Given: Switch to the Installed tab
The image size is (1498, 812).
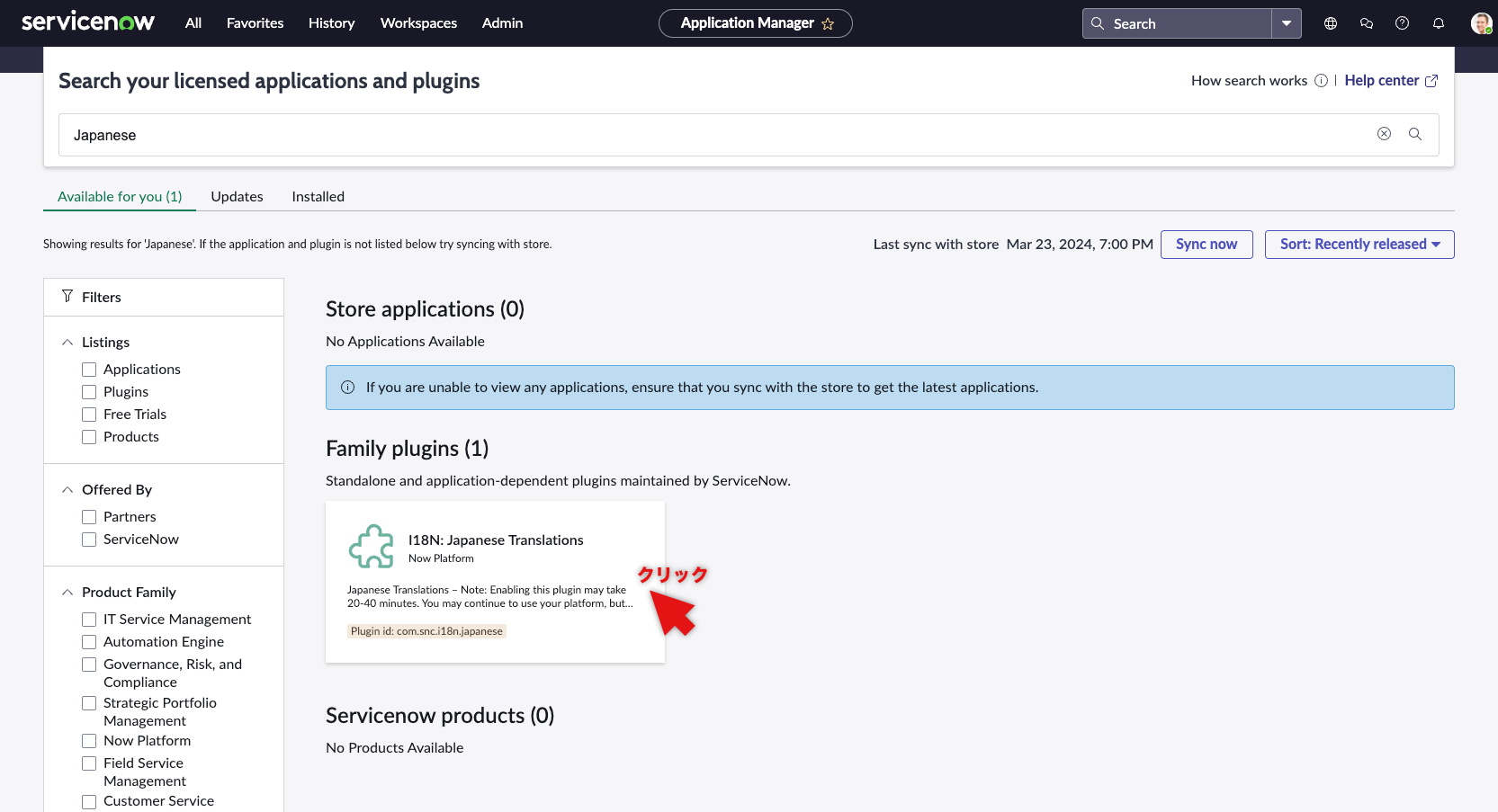Looking at the screenshot, I should click(318, 196).
